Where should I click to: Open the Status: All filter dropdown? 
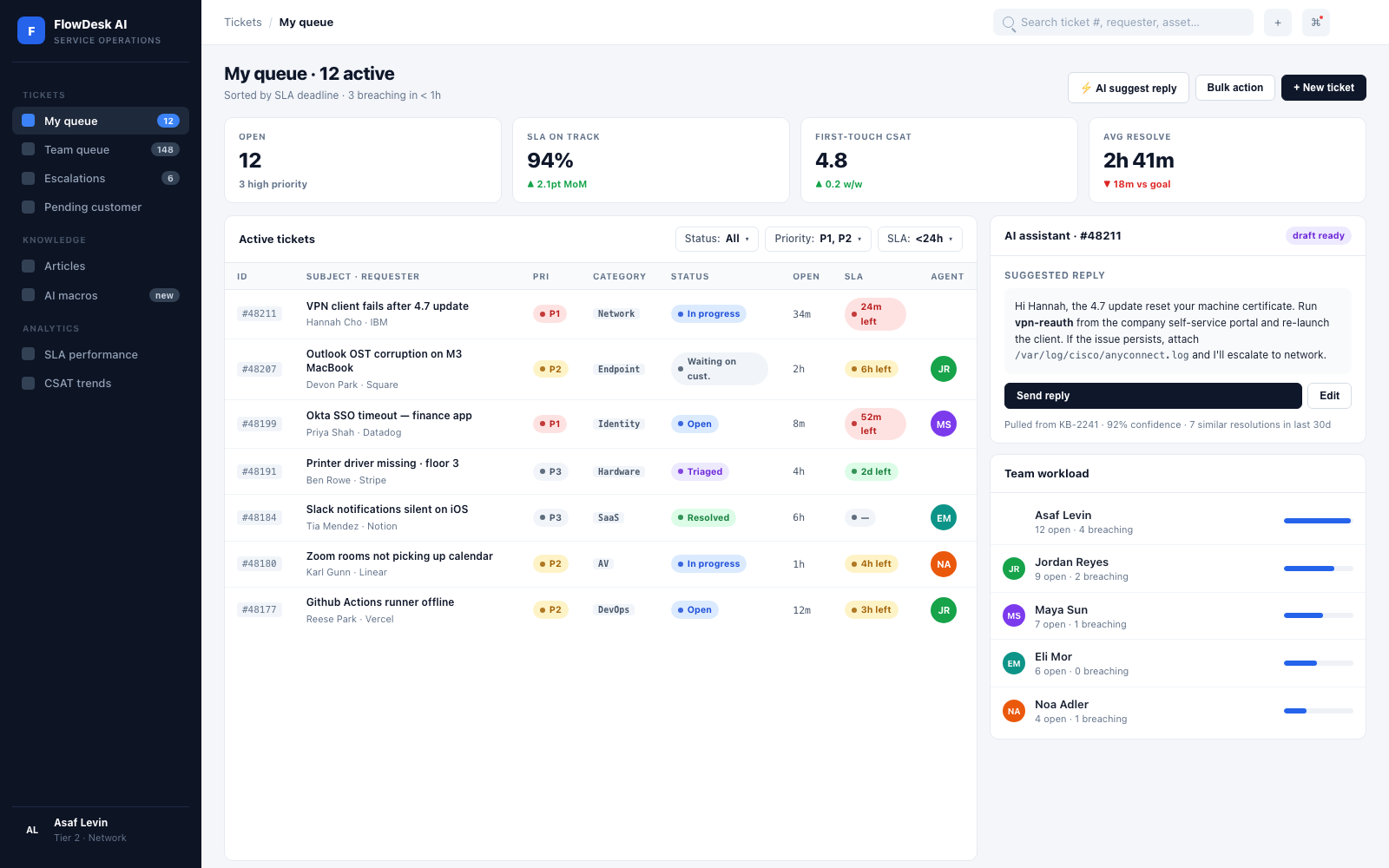(717, 239)
